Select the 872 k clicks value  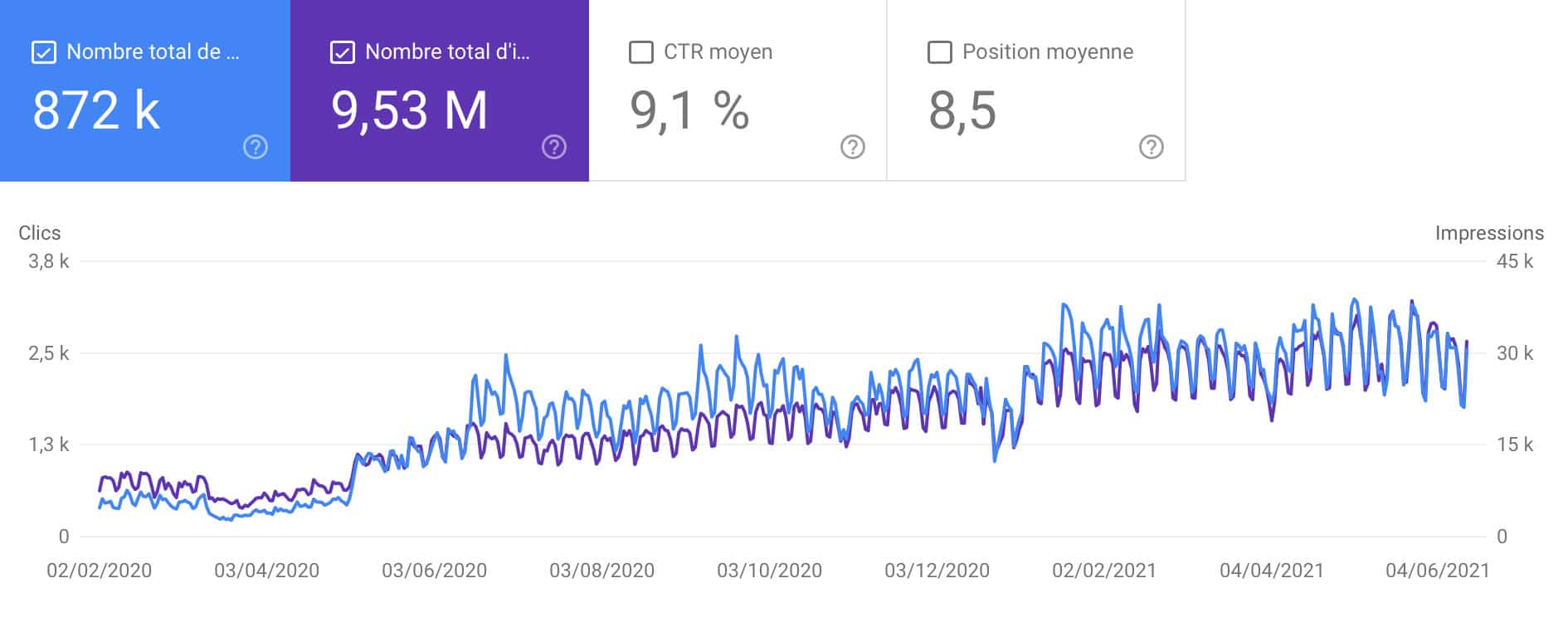(96, 110)
